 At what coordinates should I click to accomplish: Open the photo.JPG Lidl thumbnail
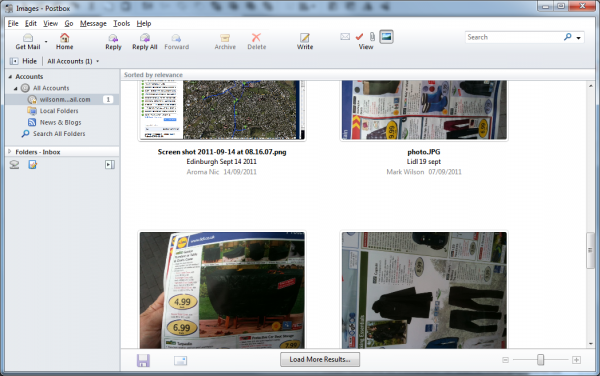pos(424,110)
